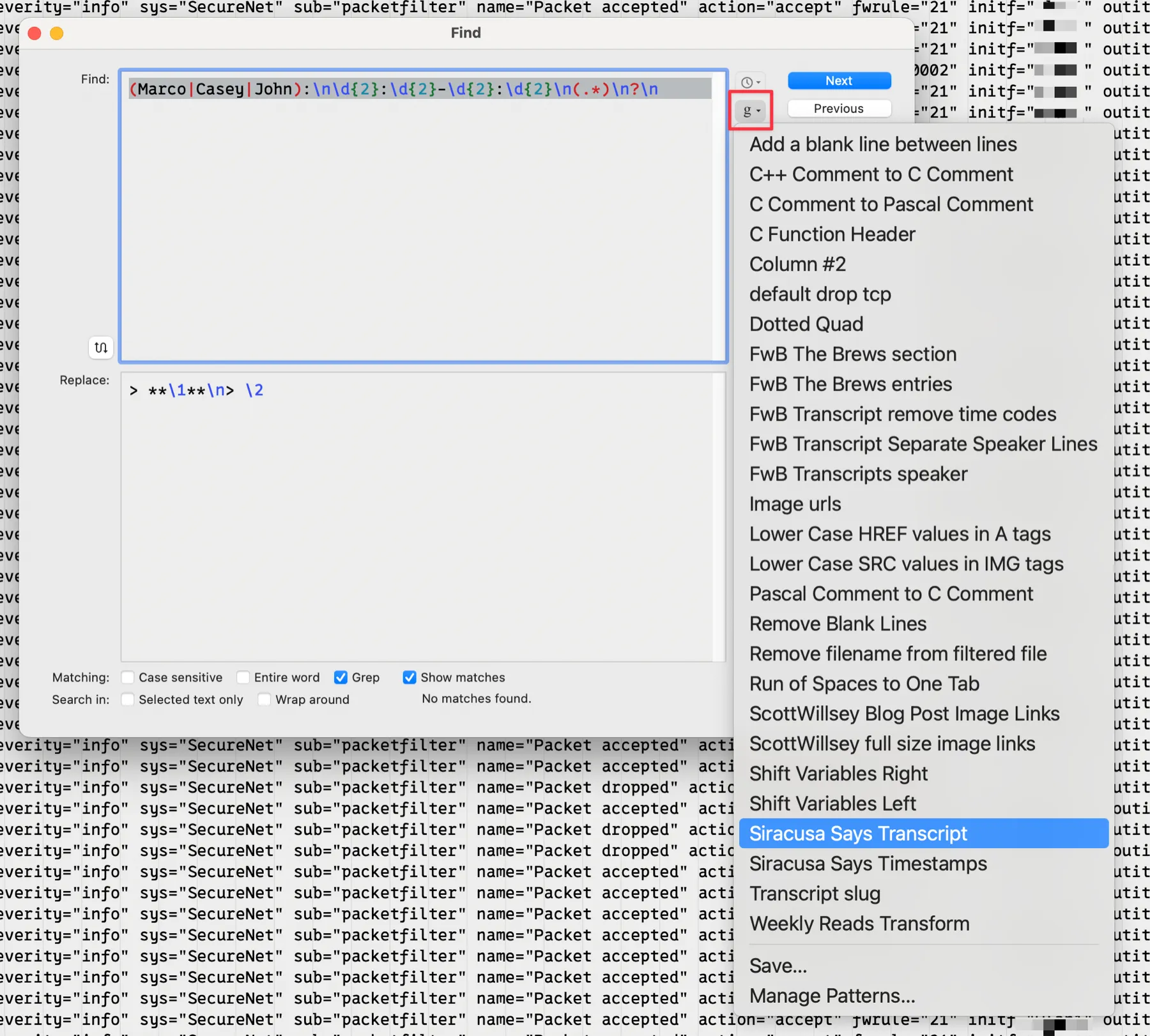
Task: Select the Siracusa Says Transcript pattern
Action: coord(858,834)
